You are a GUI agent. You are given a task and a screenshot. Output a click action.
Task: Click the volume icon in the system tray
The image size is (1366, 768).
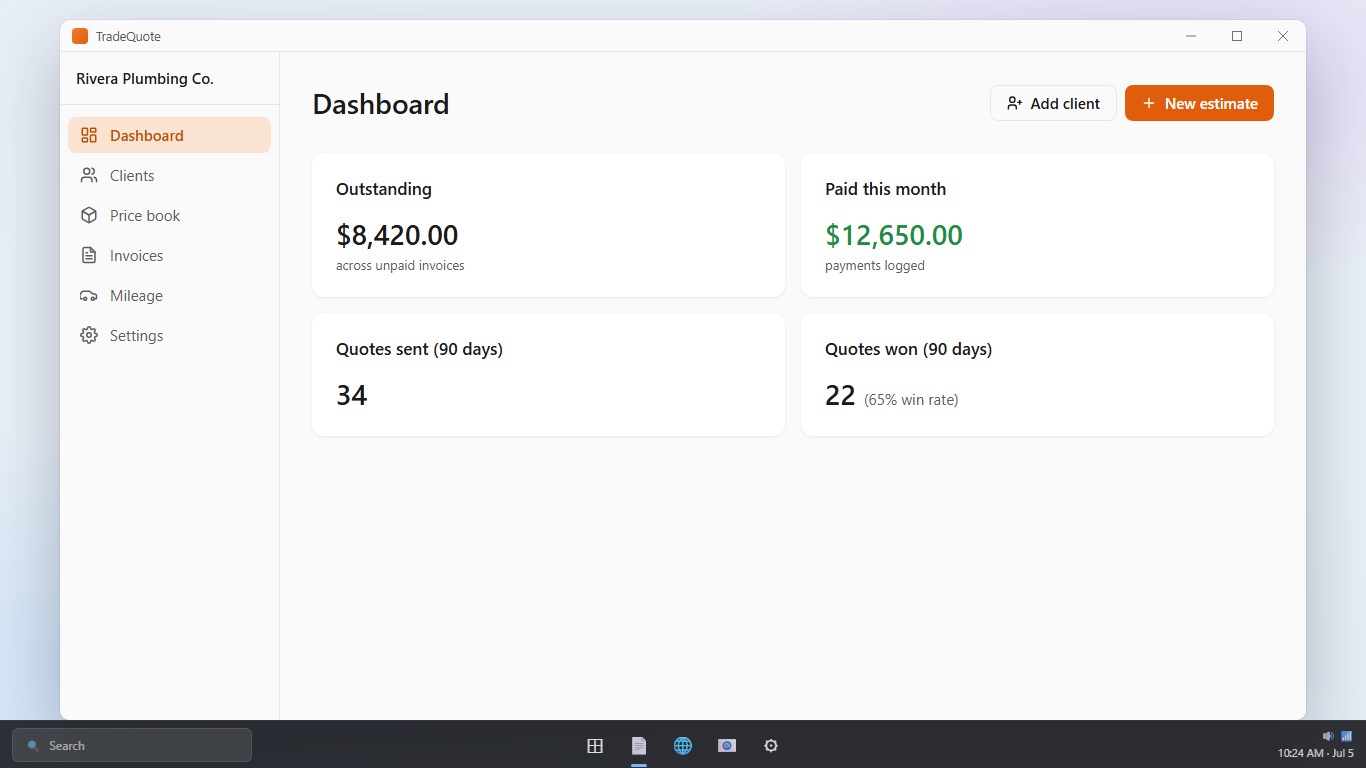pos(1328,735)
